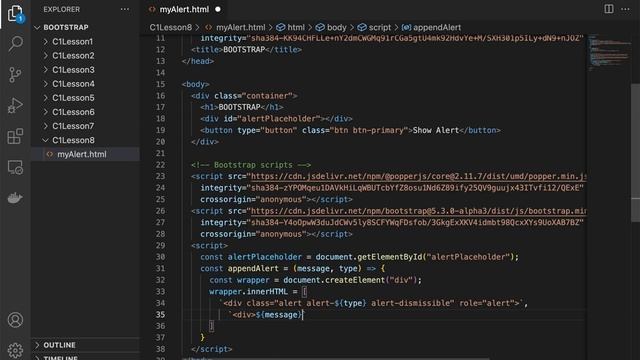Open the popper.min.js CDN link
Screen dimensions: 640x360
coord(418,176)
